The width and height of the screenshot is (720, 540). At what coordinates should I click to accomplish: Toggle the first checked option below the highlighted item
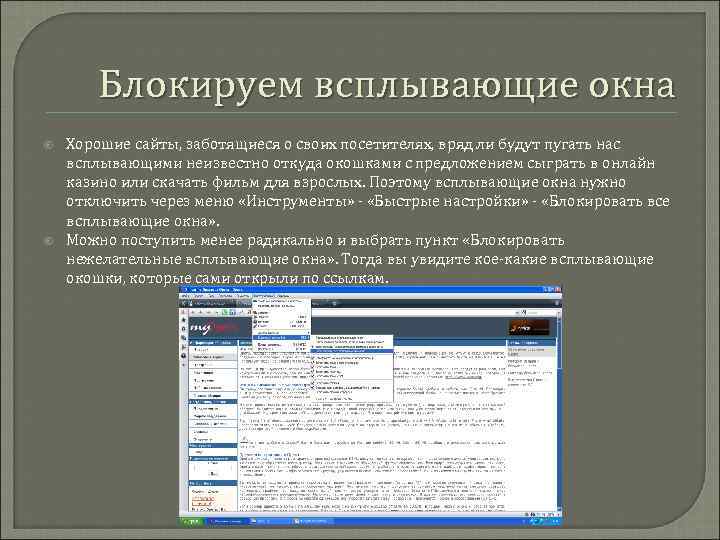[x=352, y=358]
